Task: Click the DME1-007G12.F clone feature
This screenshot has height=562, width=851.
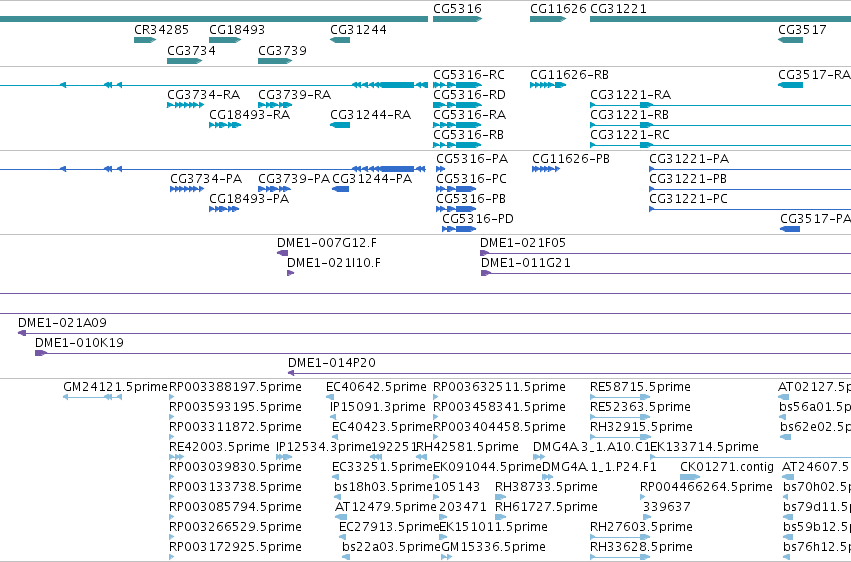Action: pyautogui.click(x=282, y=253)
